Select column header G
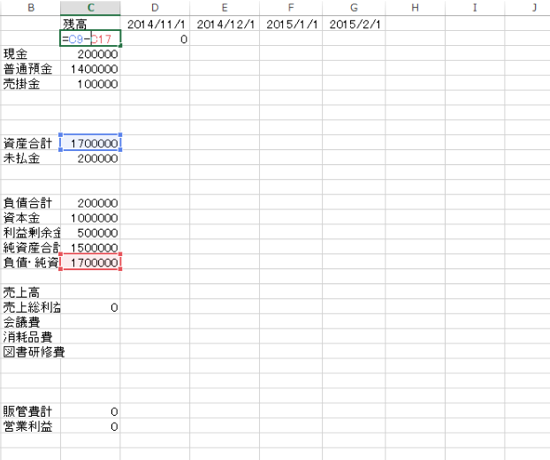The image size is (550, 460). click(354, 7)
